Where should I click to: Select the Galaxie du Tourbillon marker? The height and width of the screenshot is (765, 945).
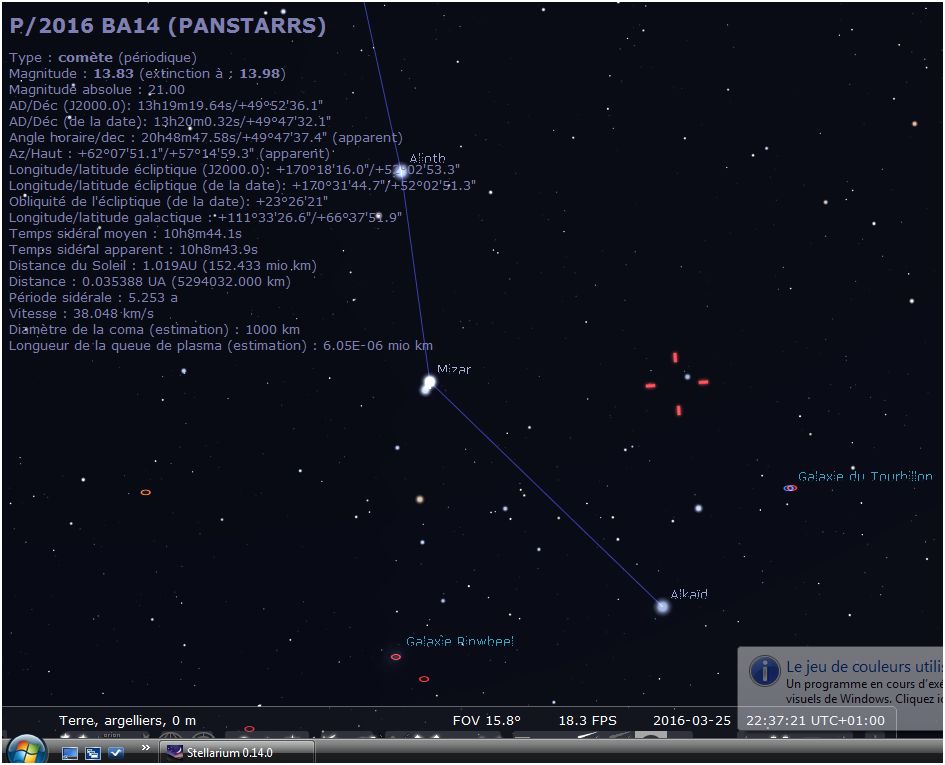(790, 488)
